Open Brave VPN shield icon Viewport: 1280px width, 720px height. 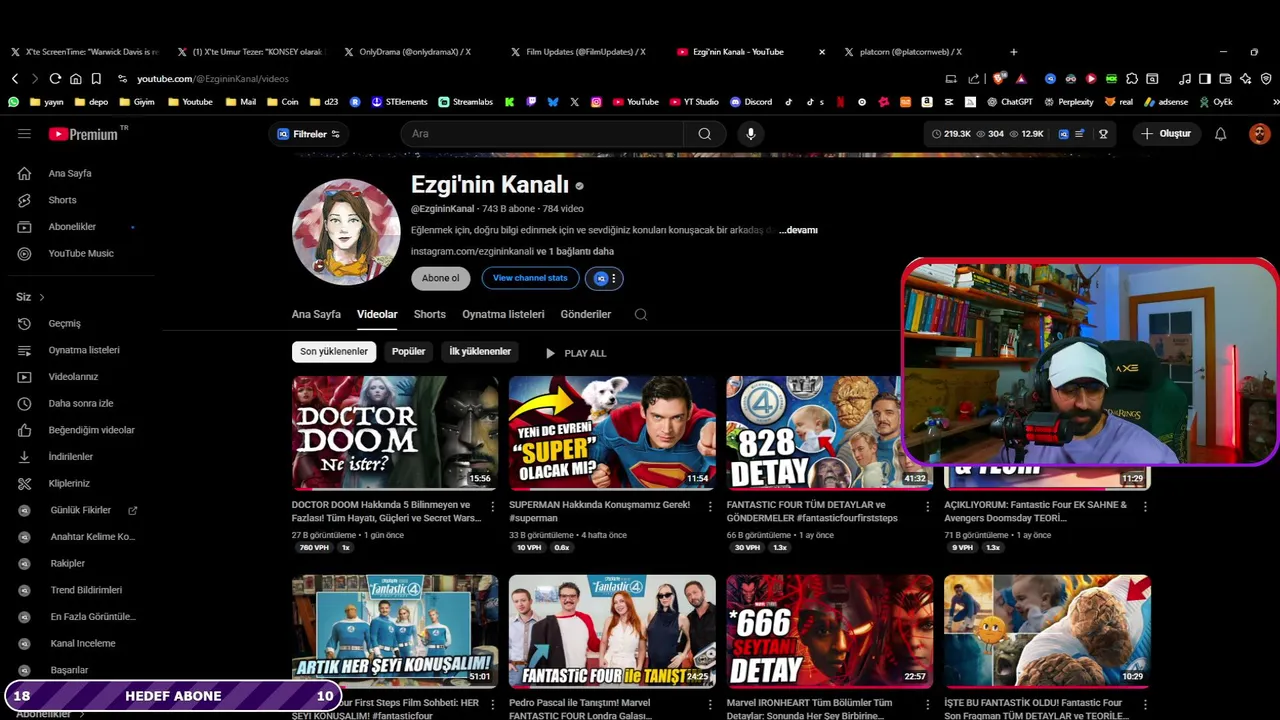point(1266,78)
